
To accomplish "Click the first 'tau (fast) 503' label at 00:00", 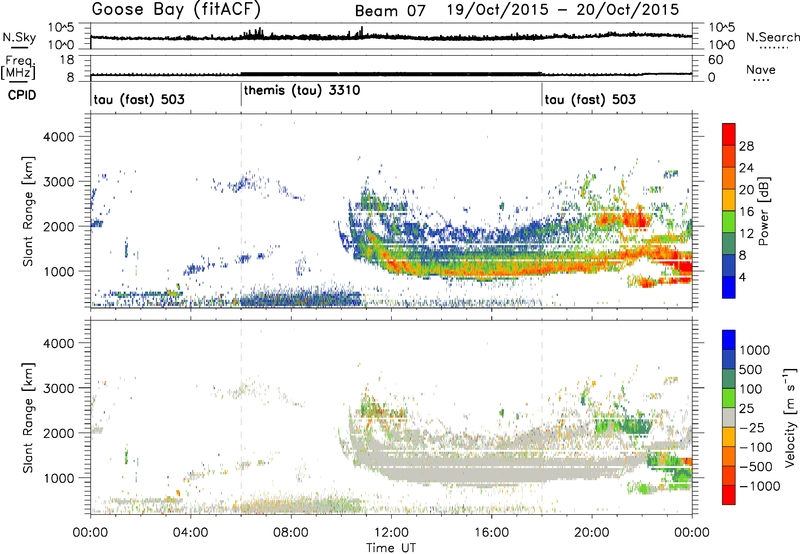I will click(x=139, y=99).
